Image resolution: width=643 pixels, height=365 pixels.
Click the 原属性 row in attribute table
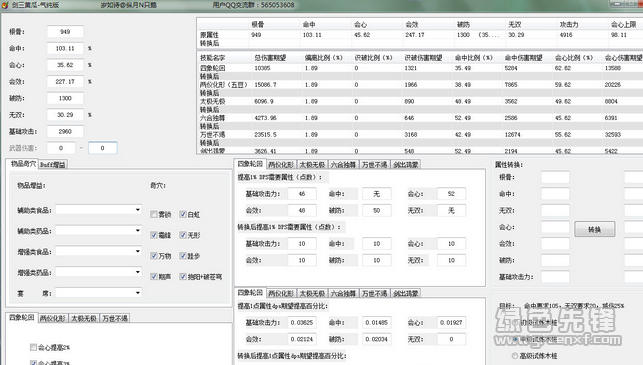coord(420,35)
